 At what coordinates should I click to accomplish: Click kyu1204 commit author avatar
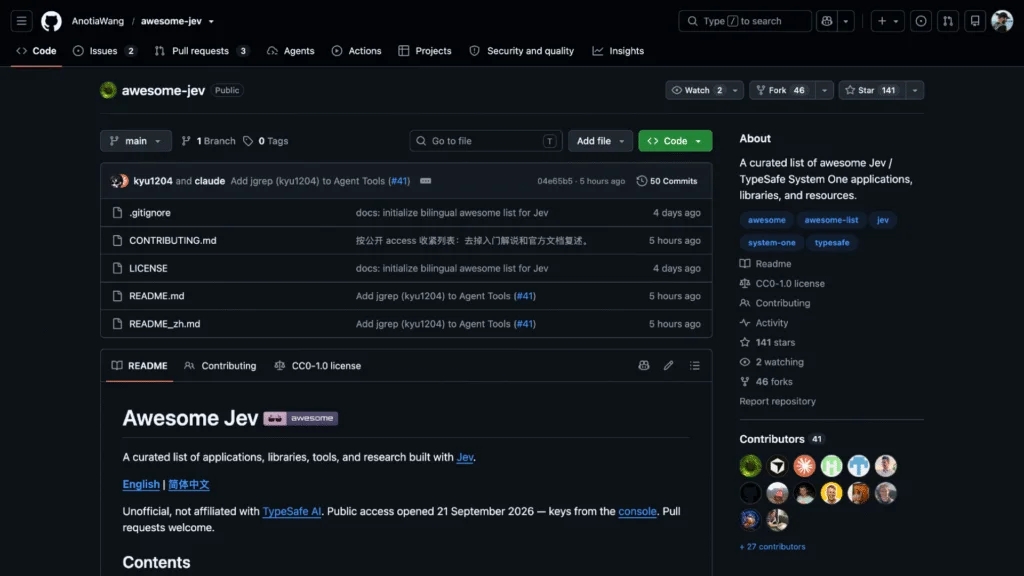point(117,181)
